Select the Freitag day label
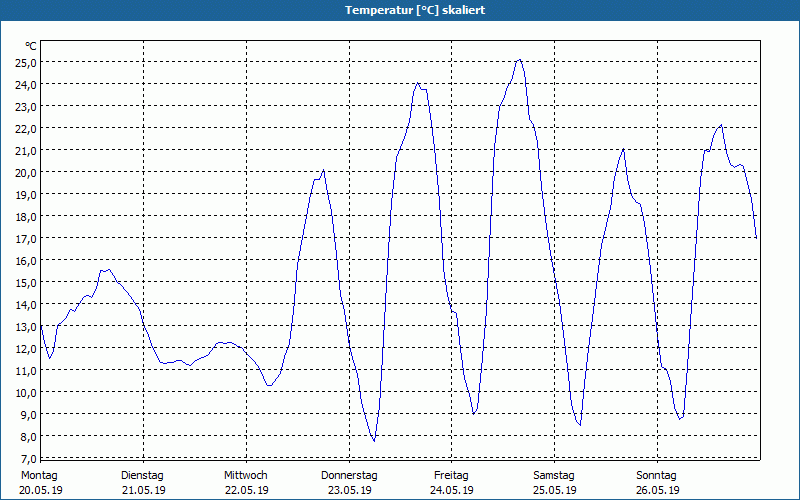Image resolution: width=800 pixels, height=500 pixels. click(451, 476)
